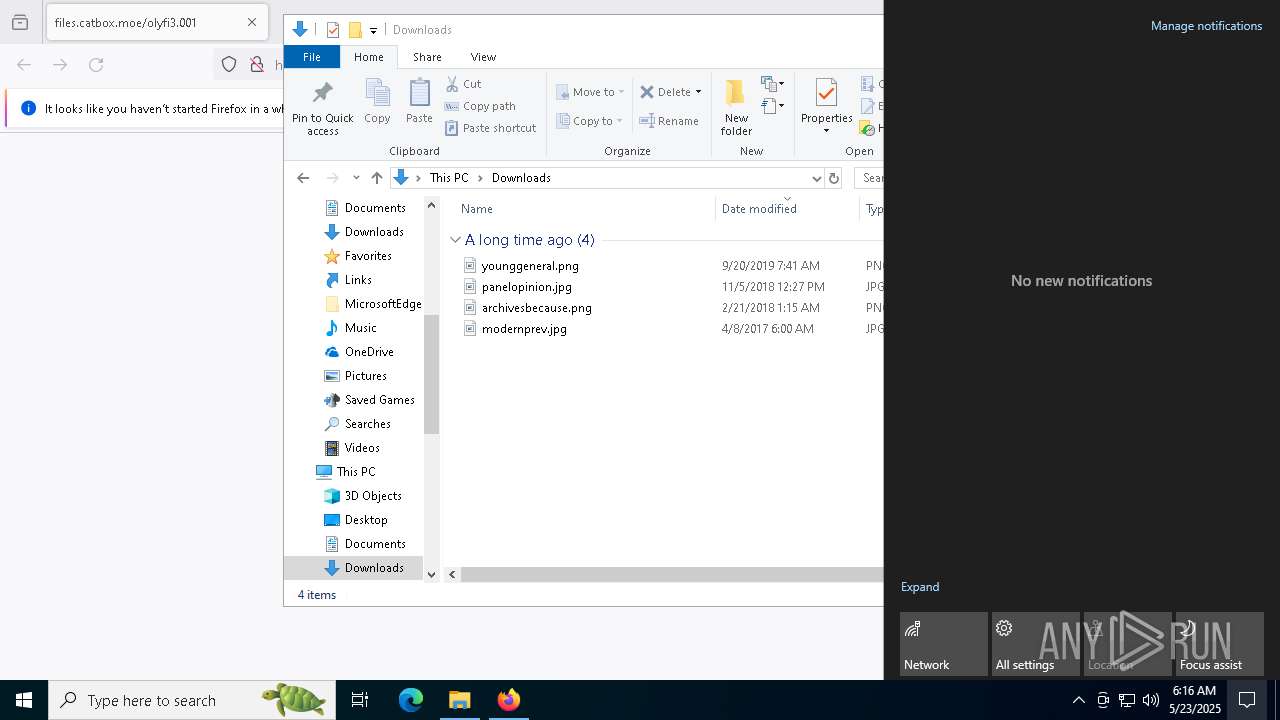
Task: Open All settings quick action tile
Action: (x=1036, y=644)
